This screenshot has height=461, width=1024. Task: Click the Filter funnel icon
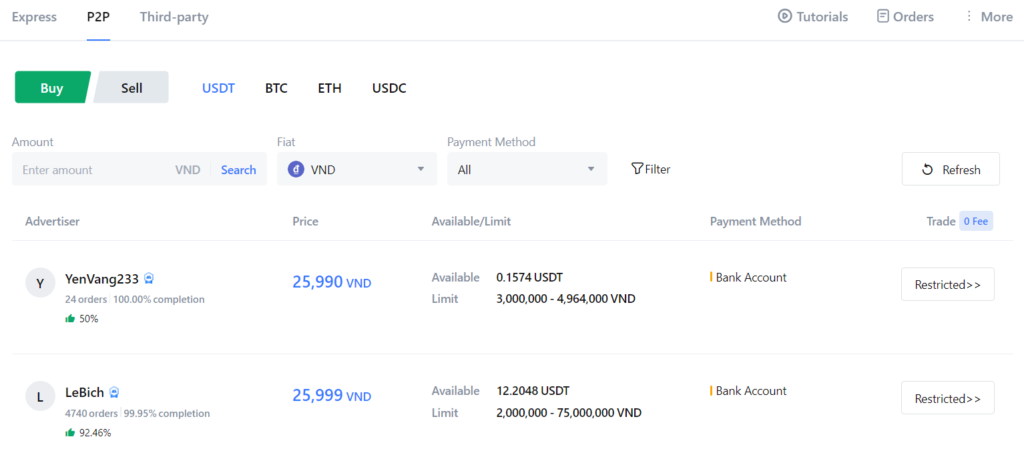pyautogui.click(x=637, y=169)
